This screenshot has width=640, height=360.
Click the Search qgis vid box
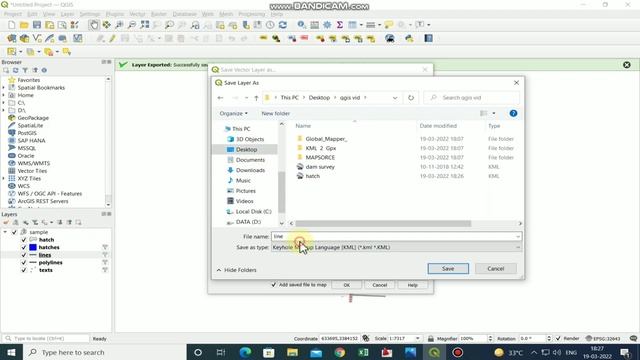click(x=471, y=98)
